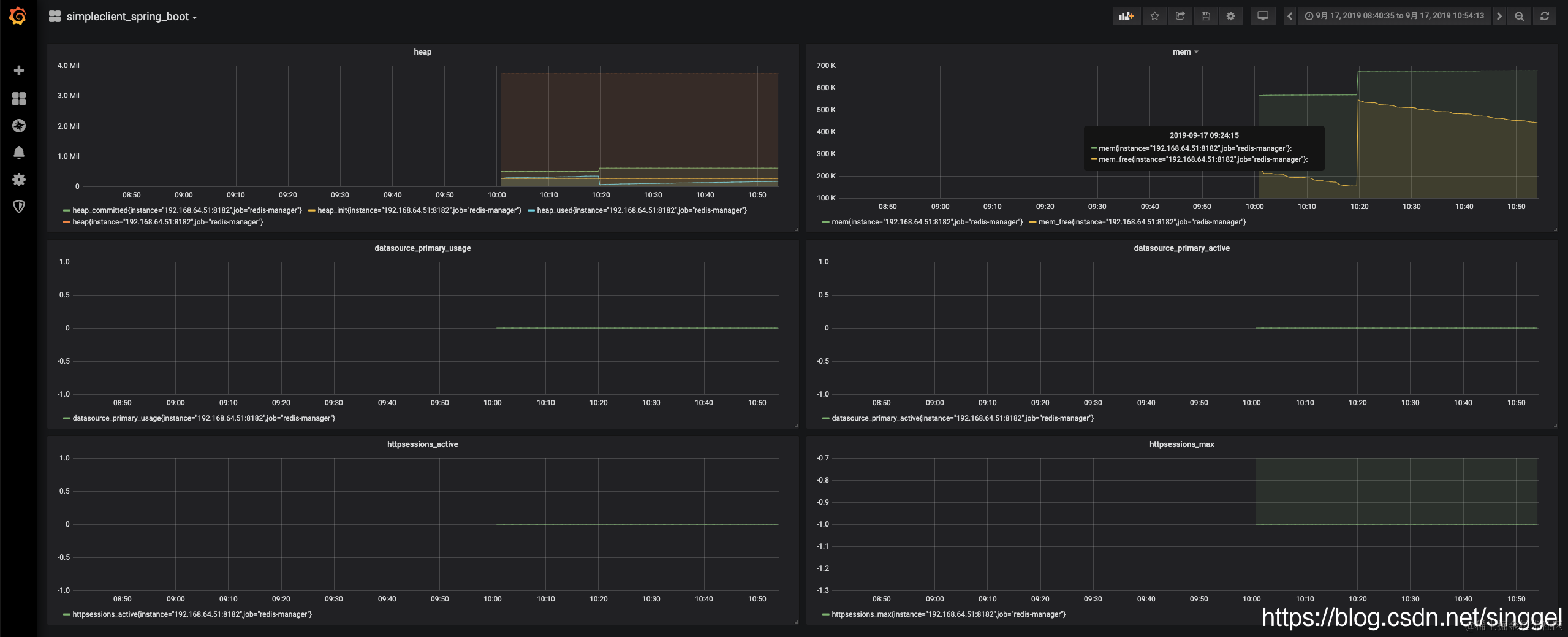Screen dimensions: 1568x637
Task: Cycle view mode with monitor icon
Action: 1262,17
